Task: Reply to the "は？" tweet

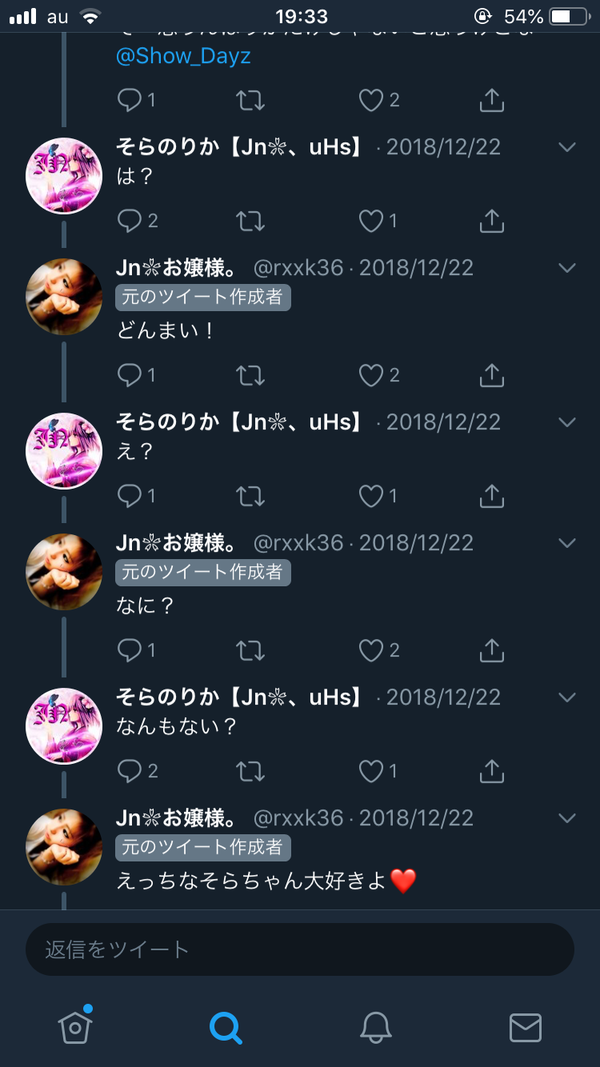Action: click(129, 220)
